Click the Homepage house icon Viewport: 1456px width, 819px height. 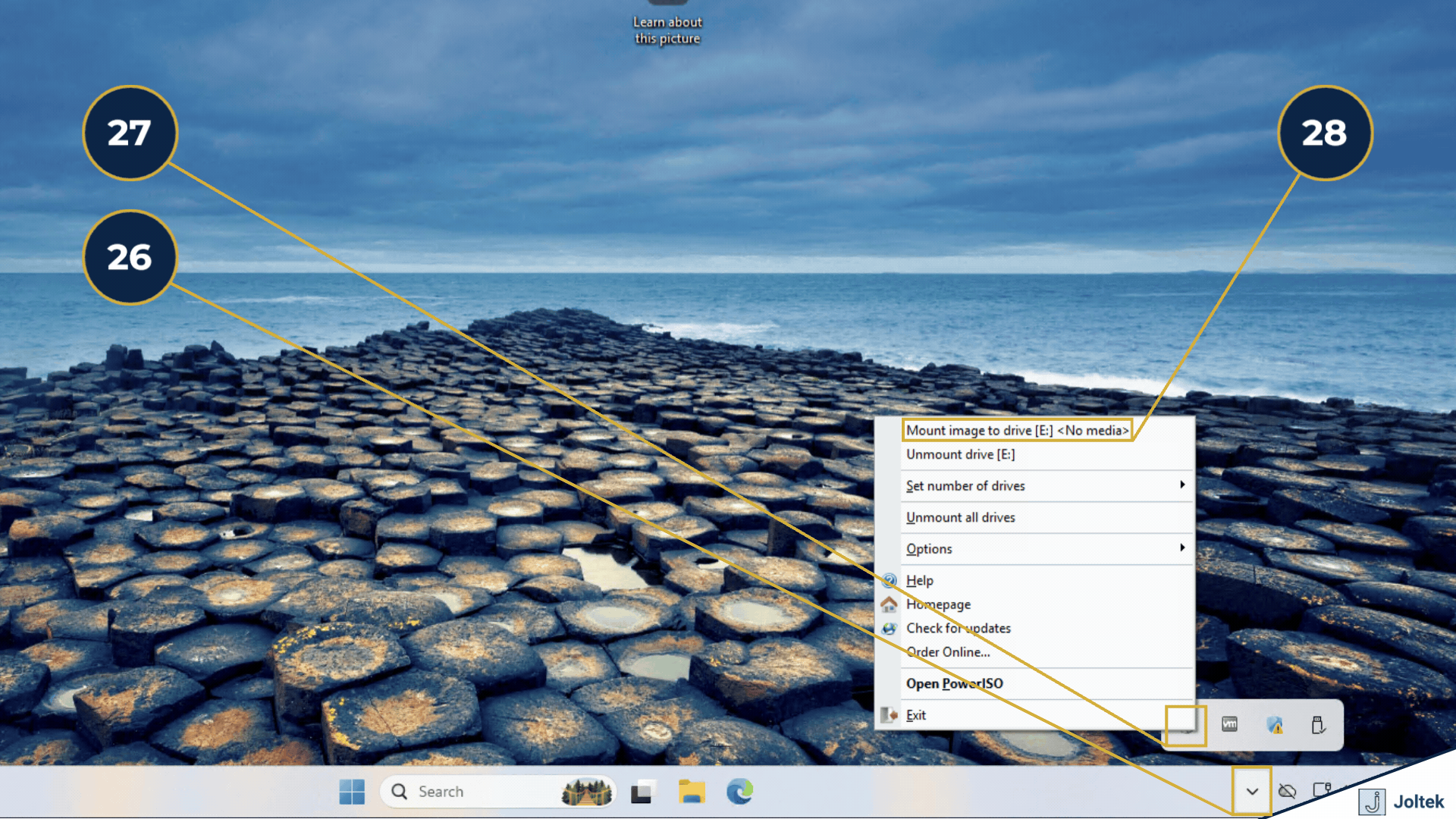[889, 604]
